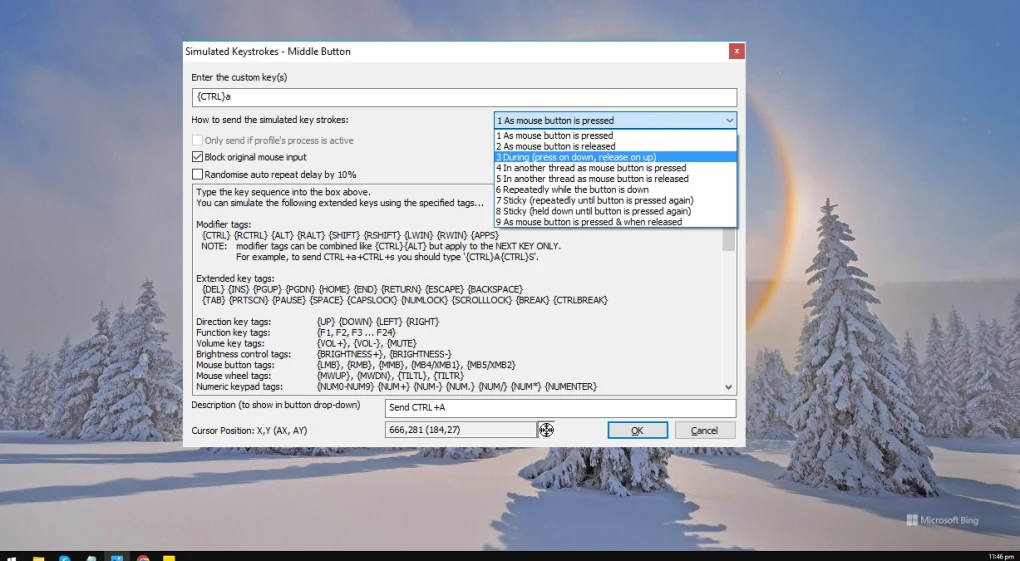Click the 'Mouse button tags:' label
1020x561 pixels.
tap(235, 365)
